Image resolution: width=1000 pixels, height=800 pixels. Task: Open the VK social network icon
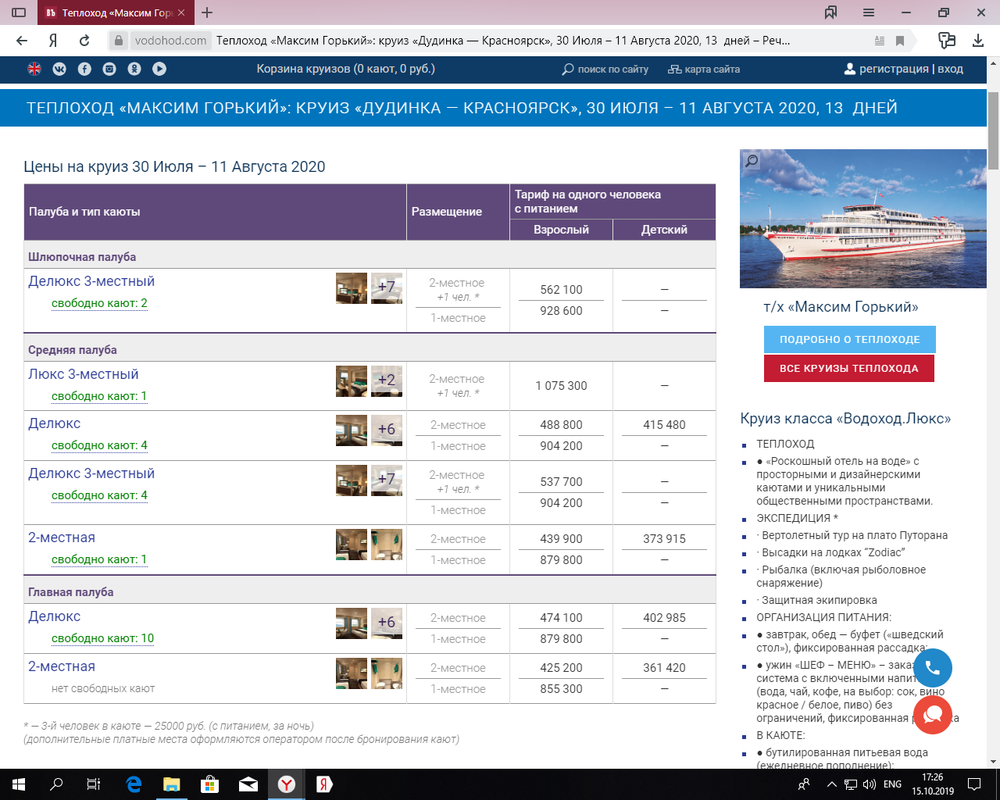point(59,69)
